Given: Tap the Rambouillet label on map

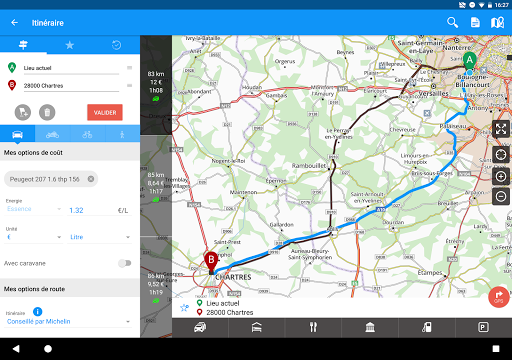Looking at the screenshot, I should pos(309,166).
